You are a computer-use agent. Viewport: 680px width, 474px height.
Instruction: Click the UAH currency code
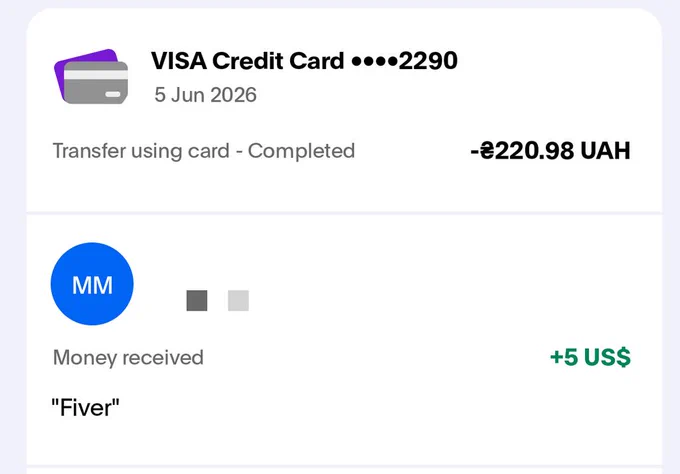[x=605, y=150]
